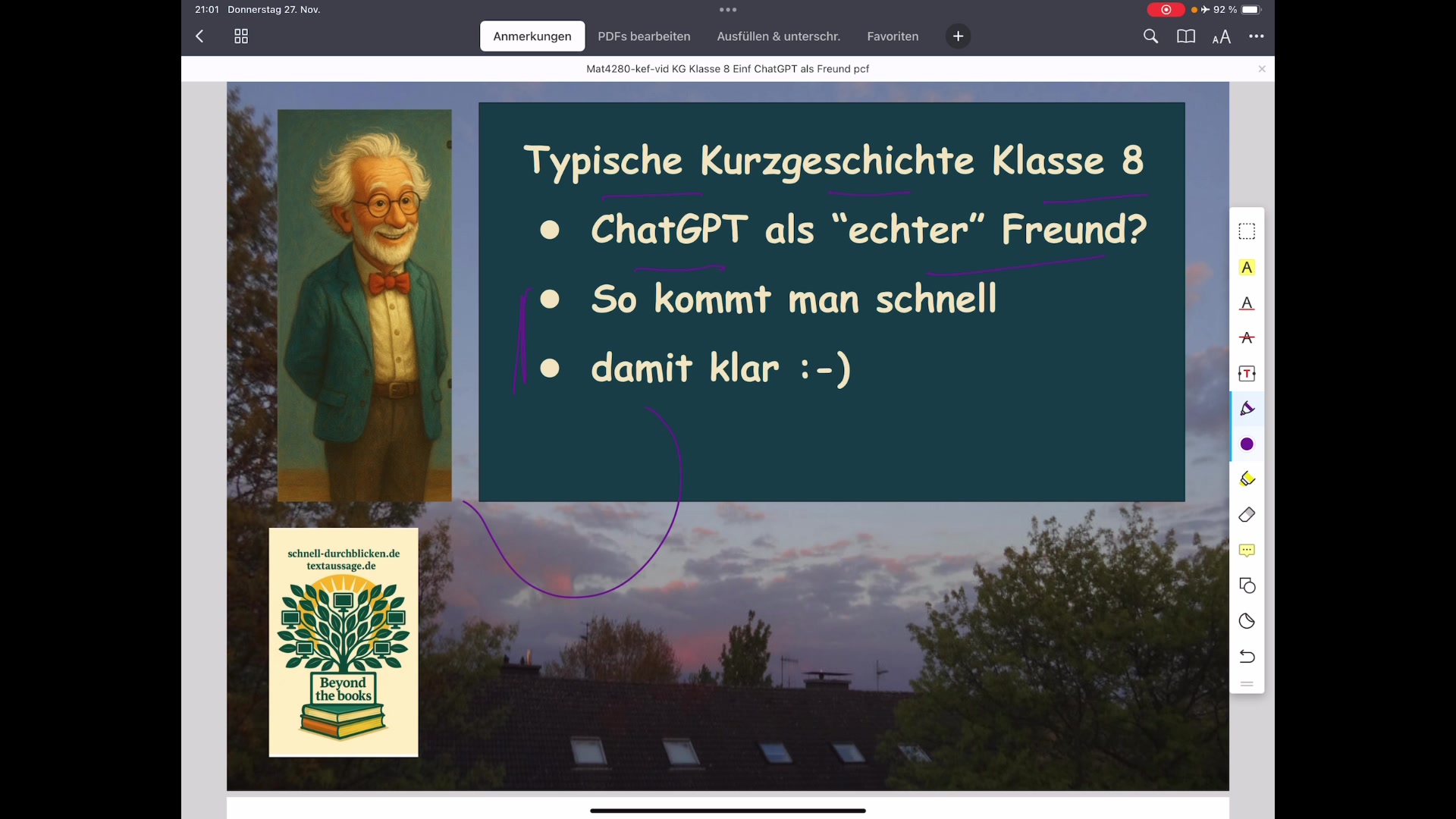The image size is (1456, 819).
Task: Select the rectangular selection tool
Action: tap(1247, 231)
